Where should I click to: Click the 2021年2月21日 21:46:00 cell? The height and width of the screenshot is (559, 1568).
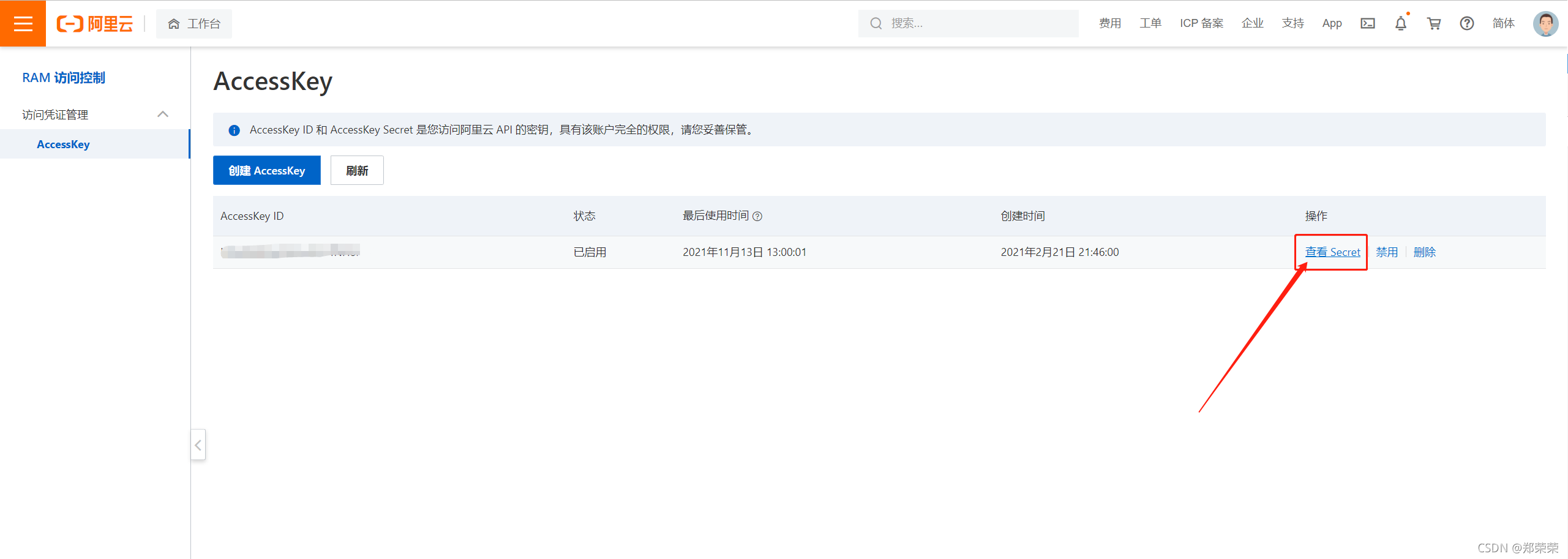(x=1060, y=252)
